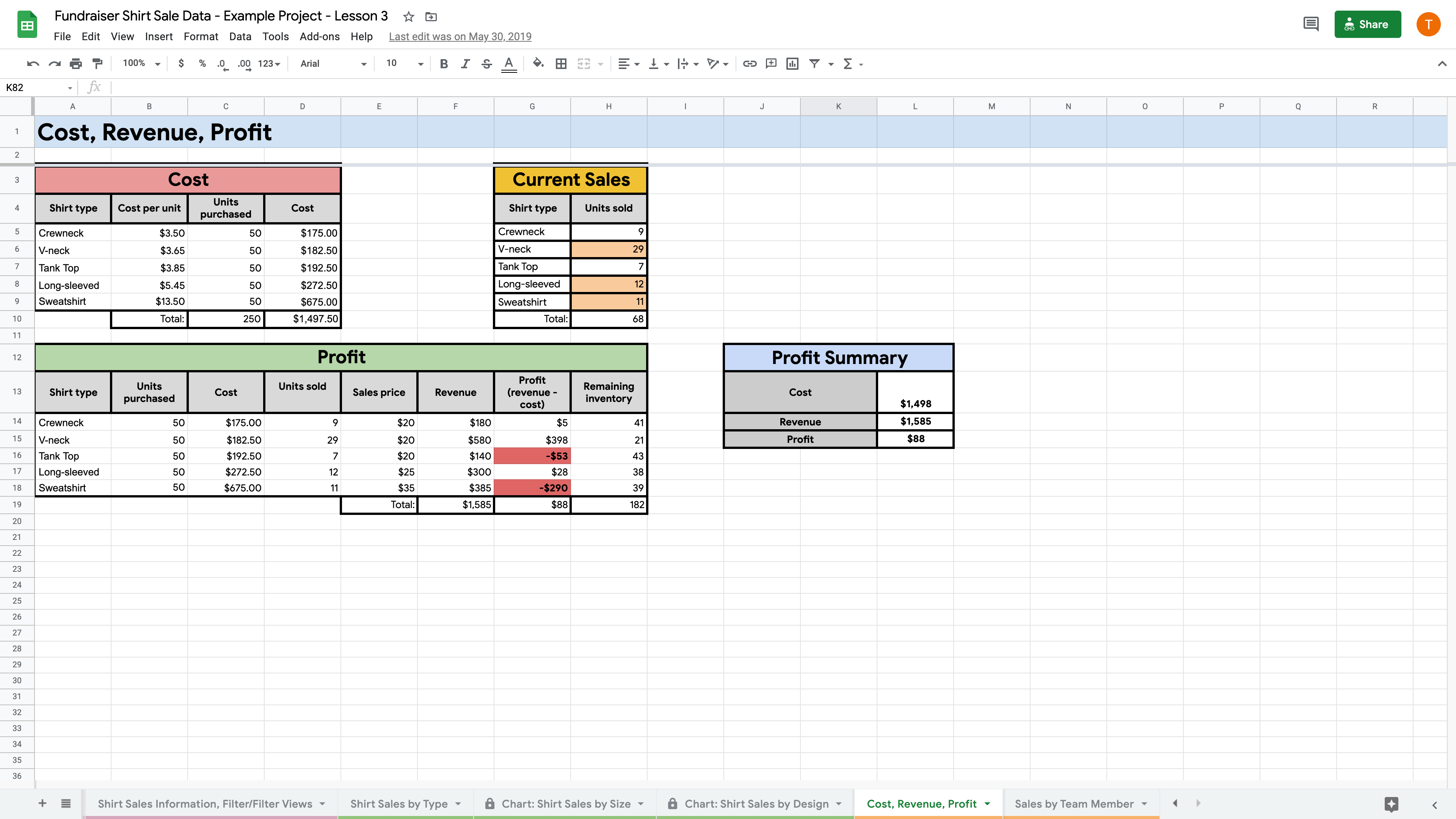Open the Arial font dropdown
The width and height of the screenshot is (1456, 819).
[x=333, y=64]
